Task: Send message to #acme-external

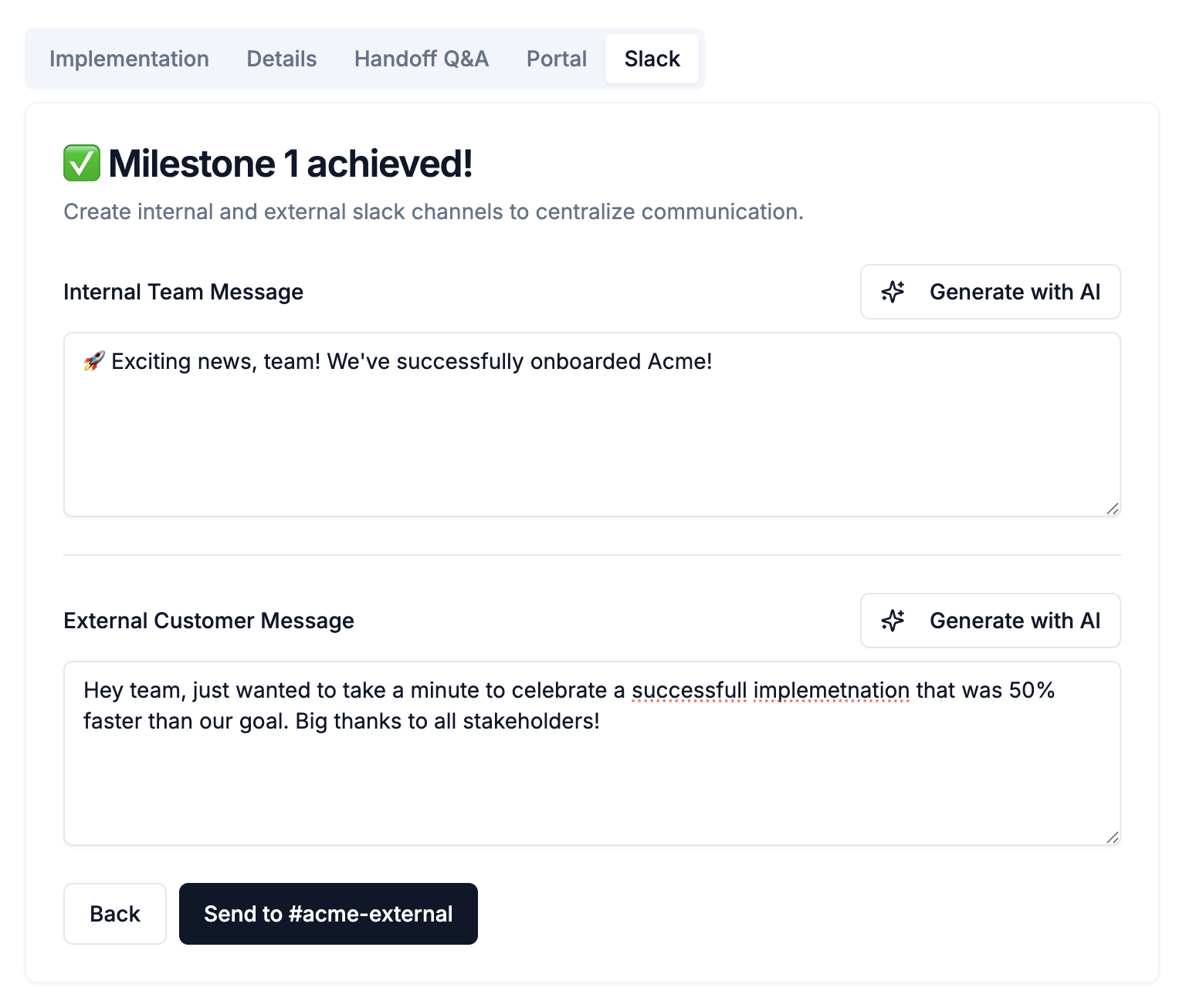Action: (328, 914)
